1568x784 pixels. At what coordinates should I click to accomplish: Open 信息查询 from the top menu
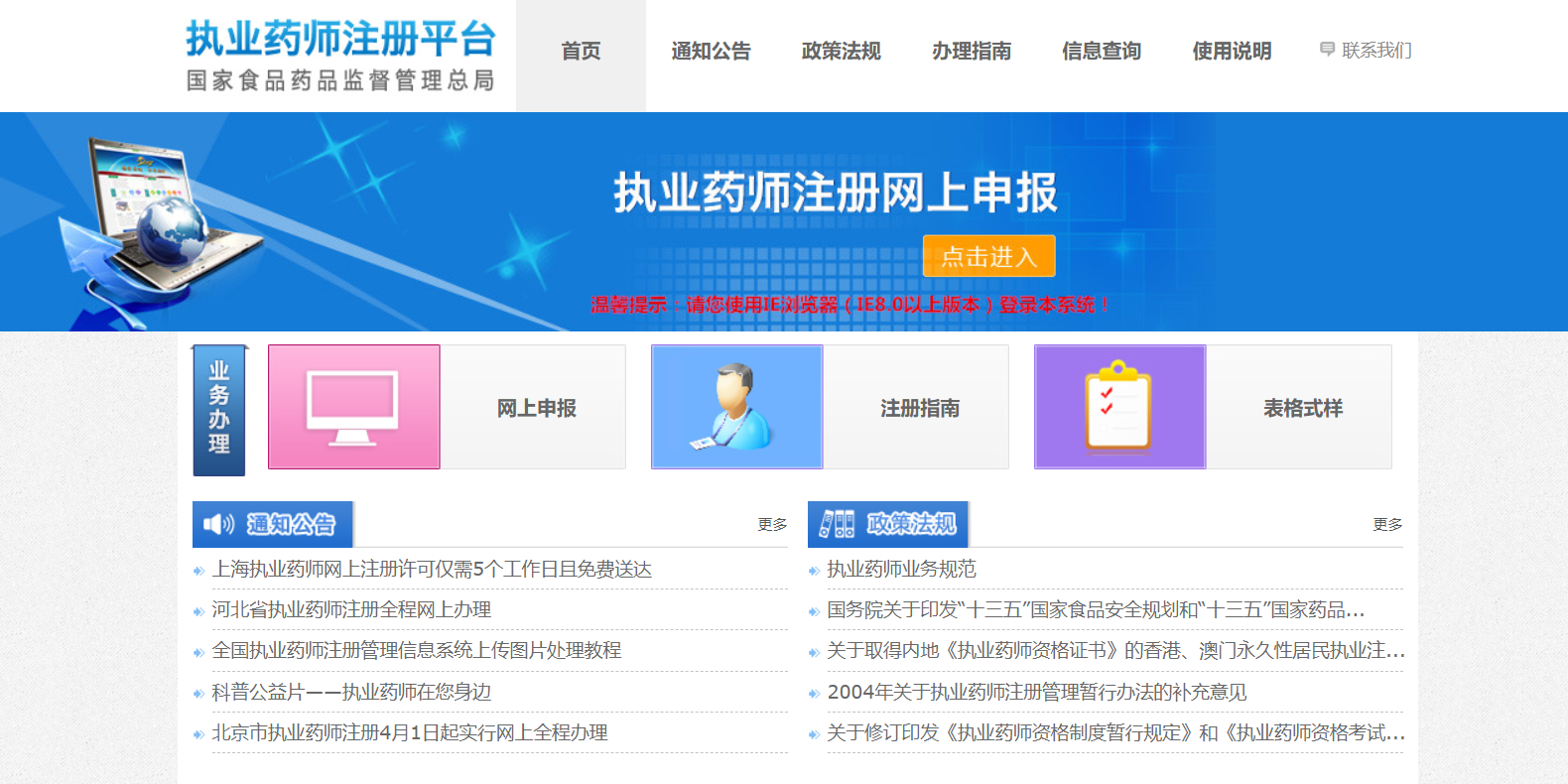pos(1101,52)
